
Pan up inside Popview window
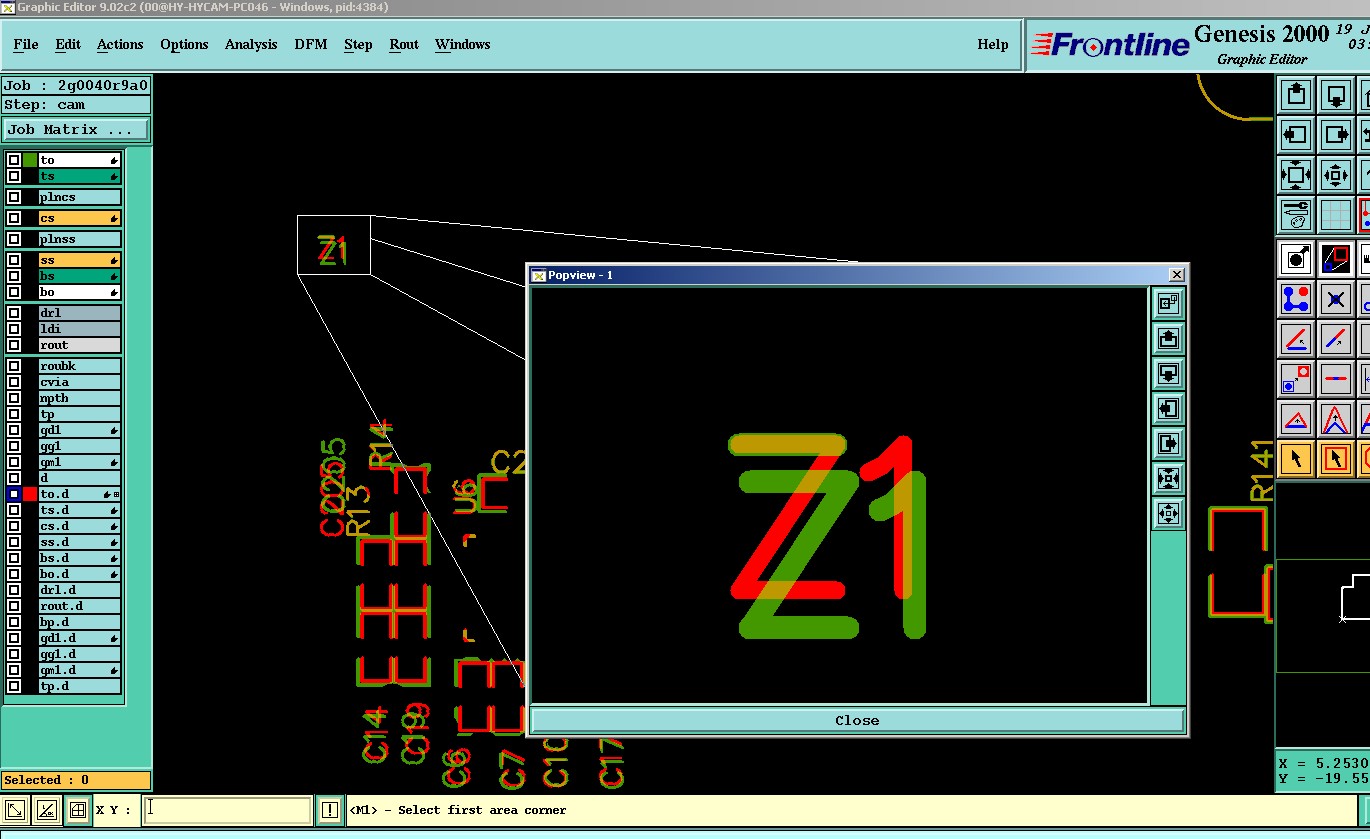pyautogui.click(x=1168, y=338)
